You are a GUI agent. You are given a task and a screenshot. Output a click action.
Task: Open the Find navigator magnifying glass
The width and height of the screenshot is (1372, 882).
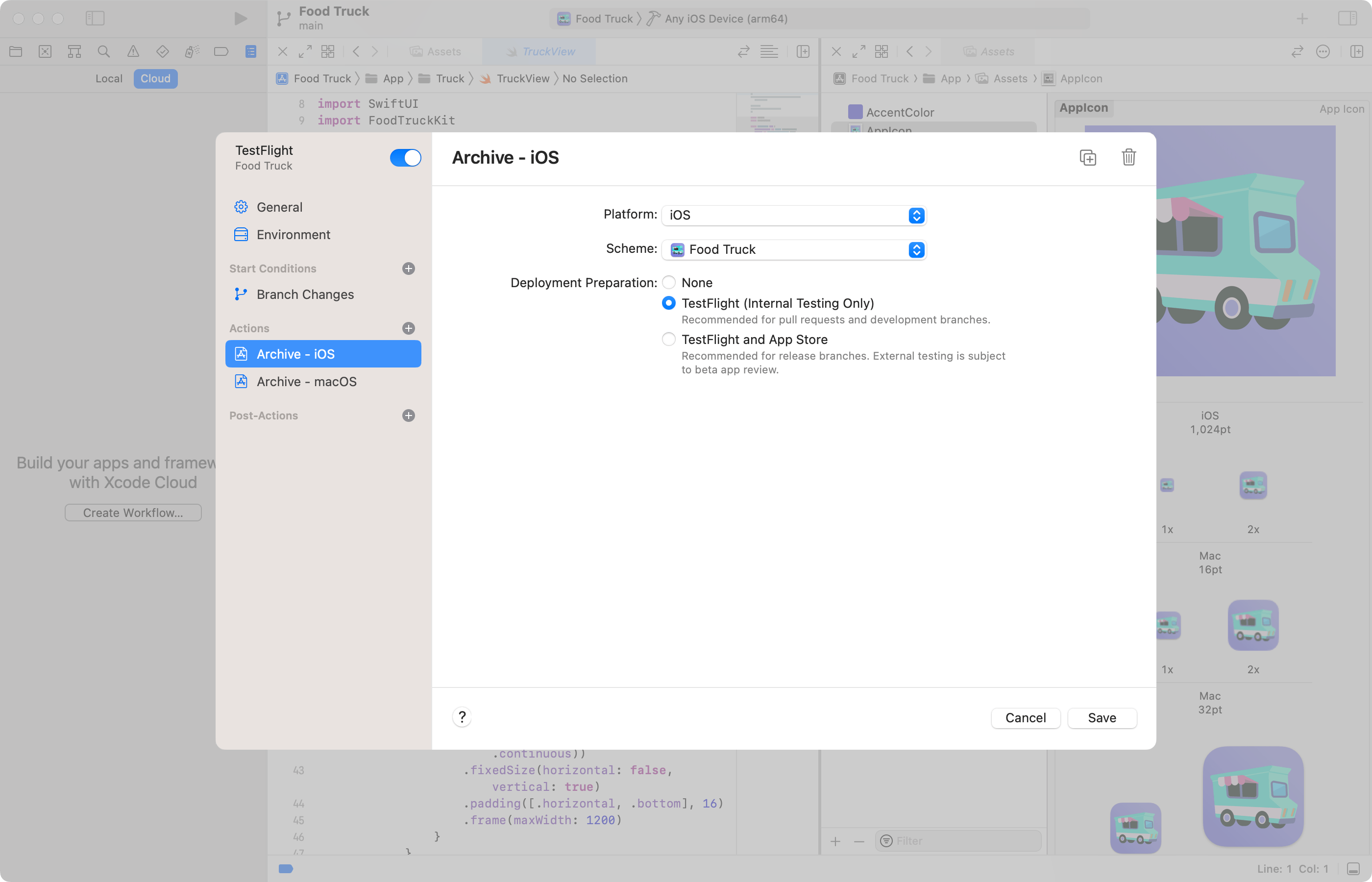coord(104,51)
